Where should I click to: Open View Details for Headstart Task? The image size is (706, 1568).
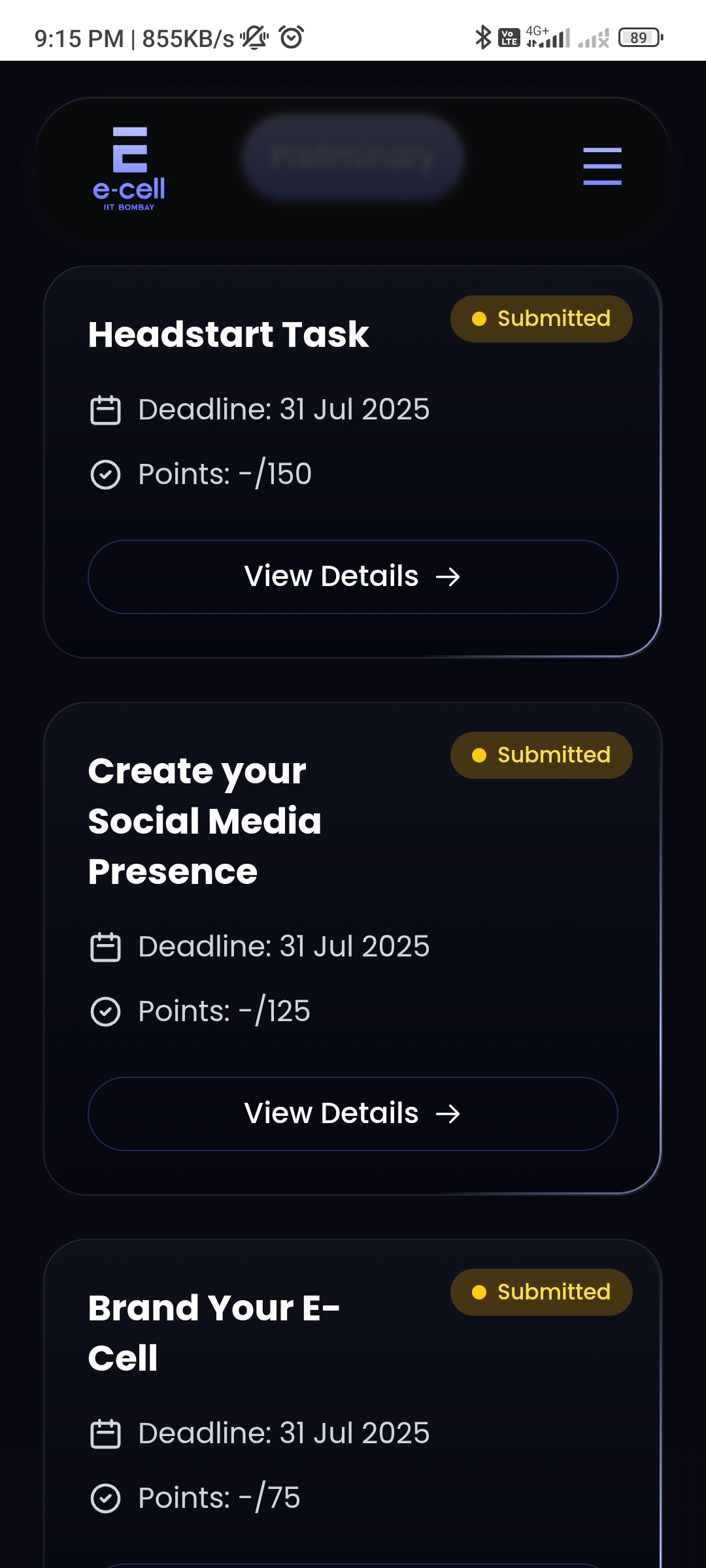point(353,577)
